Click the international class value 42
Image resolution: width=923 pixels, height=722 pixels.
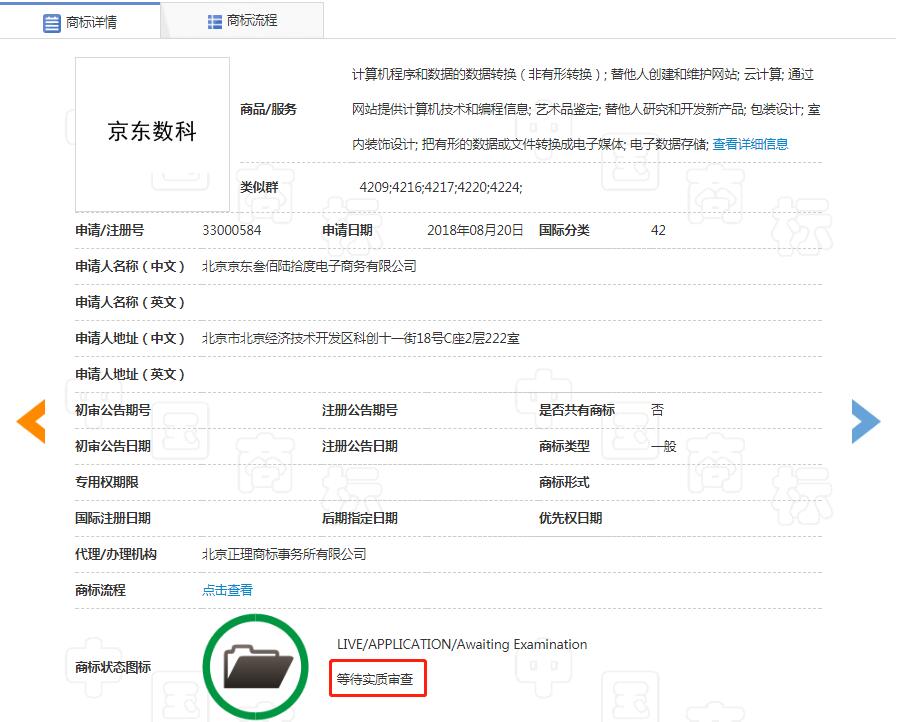pos(658,230)
